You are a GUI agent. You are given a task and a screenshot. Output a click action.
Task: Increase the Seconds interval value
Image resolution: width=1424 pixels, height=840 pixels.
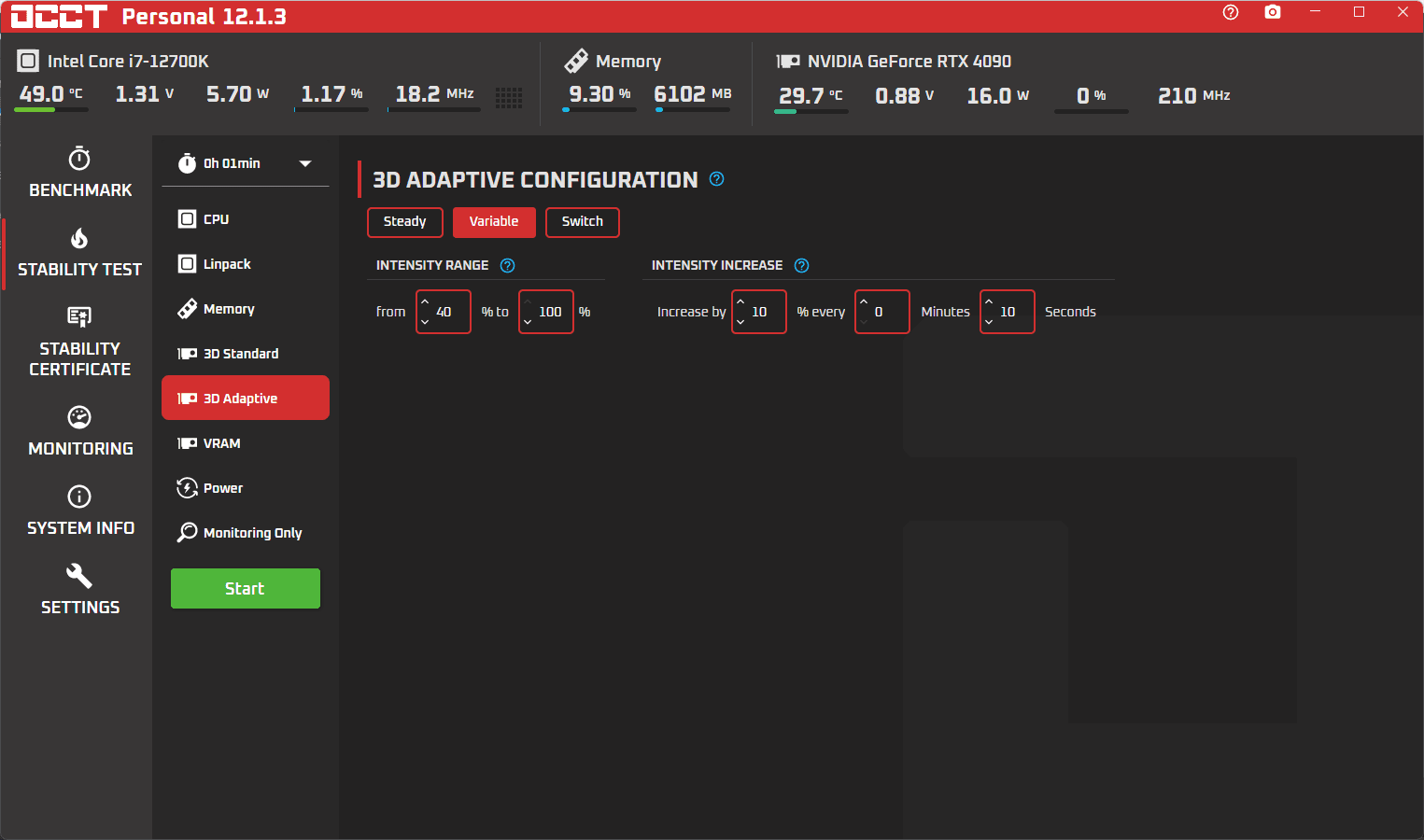coord(989,301)
